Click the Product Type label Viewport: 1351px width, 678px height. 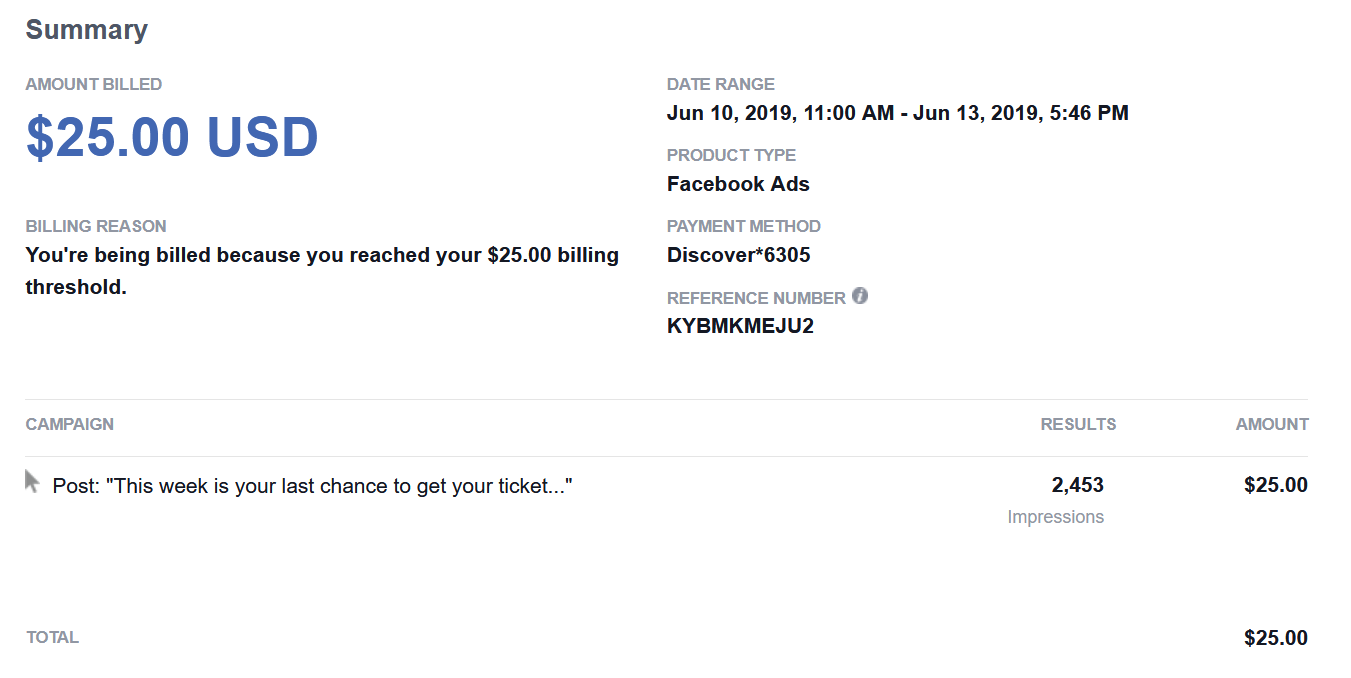click(x=731, y=155)
